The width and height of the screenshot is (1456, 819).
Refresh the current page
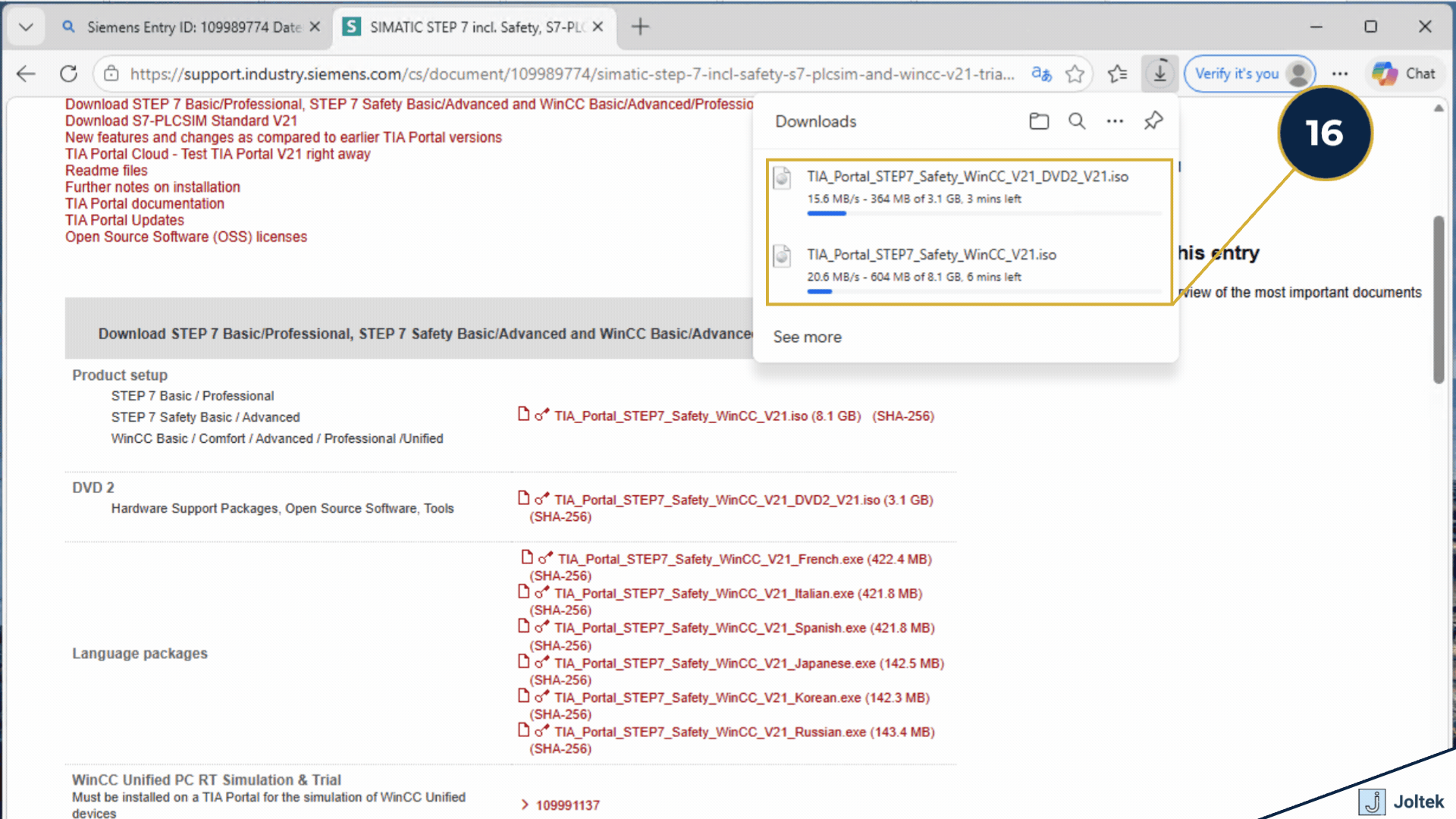(x=69, y=74)
